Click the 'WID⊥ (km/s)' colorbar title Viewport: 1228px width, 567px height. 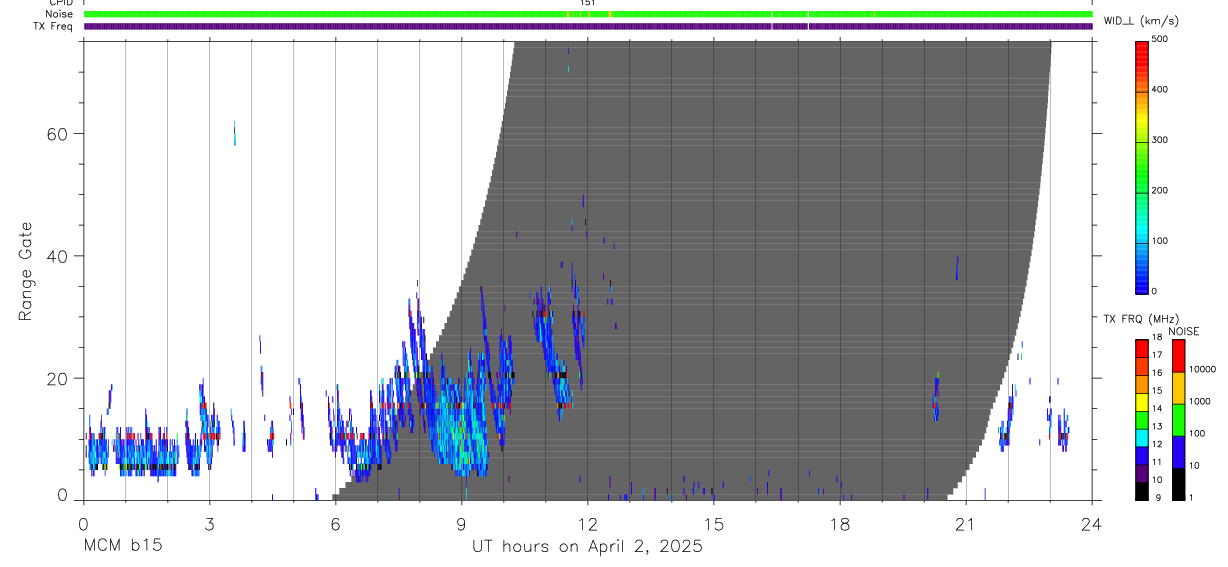click(x=1140, y=20)
